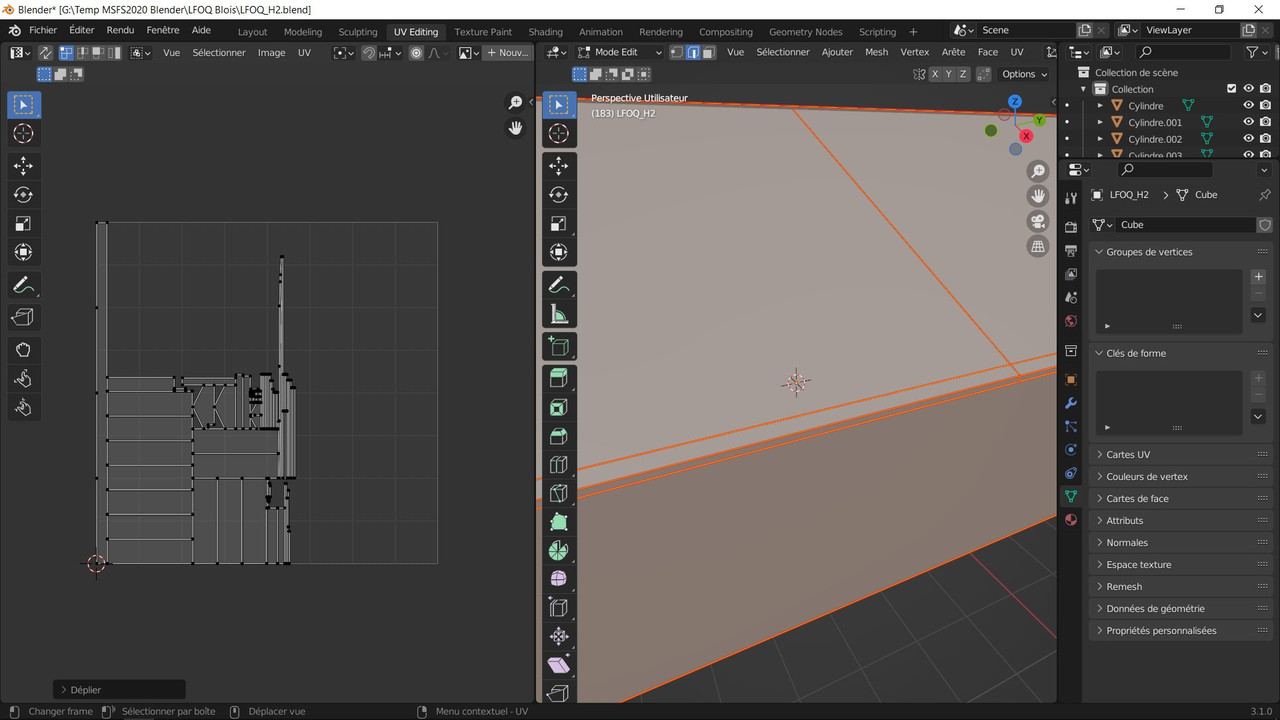Toggle the pin icon in properties header
The height and width of the screenshot is (720, 1280).
point(1264,195)
